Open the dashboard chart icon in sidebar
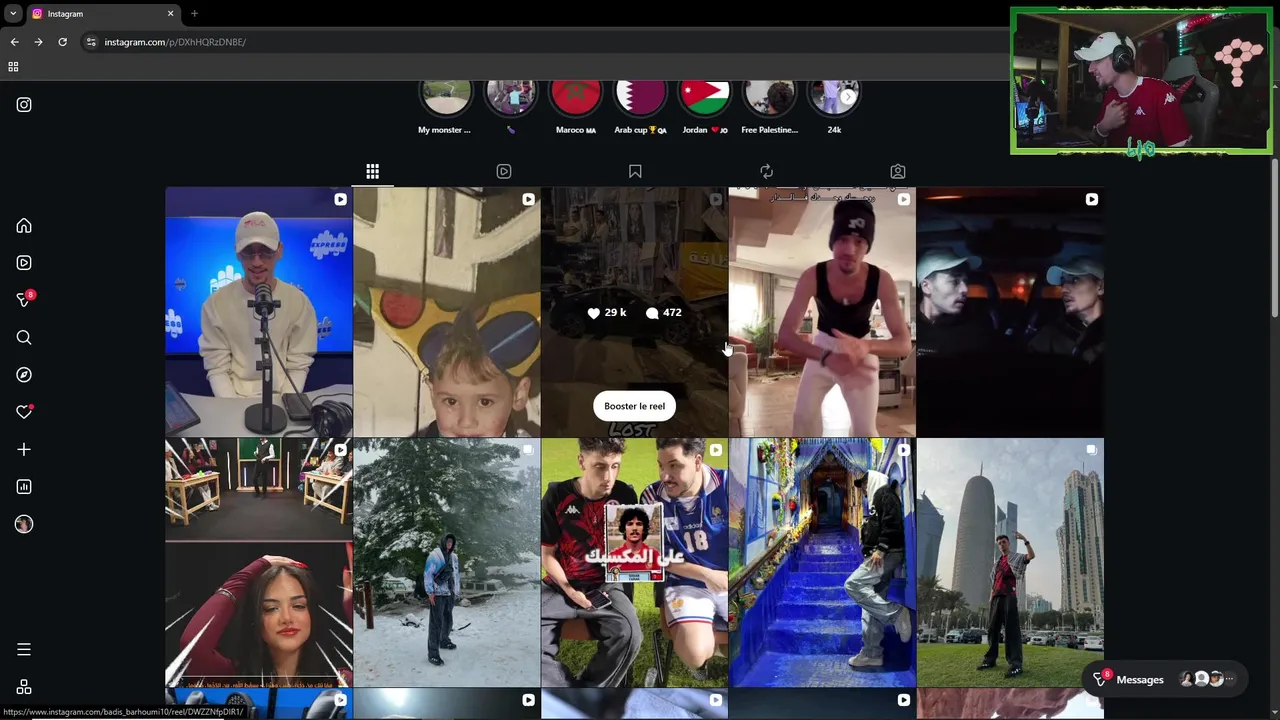Screen dimensions: 1280x720 tap(24, 487)
